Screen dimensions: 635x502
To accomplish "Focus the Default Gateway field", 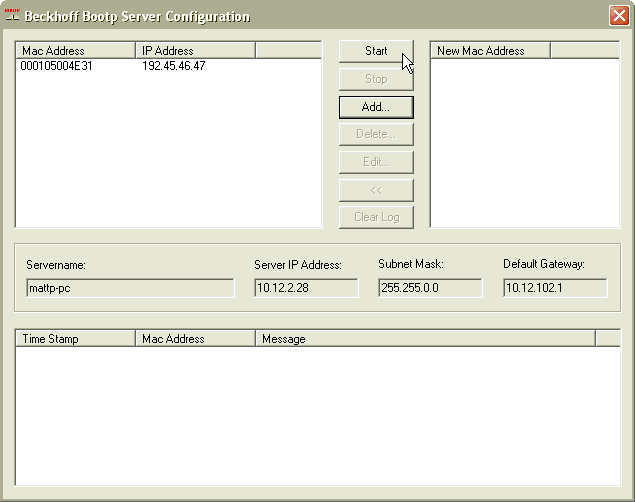I will point(555,288).
